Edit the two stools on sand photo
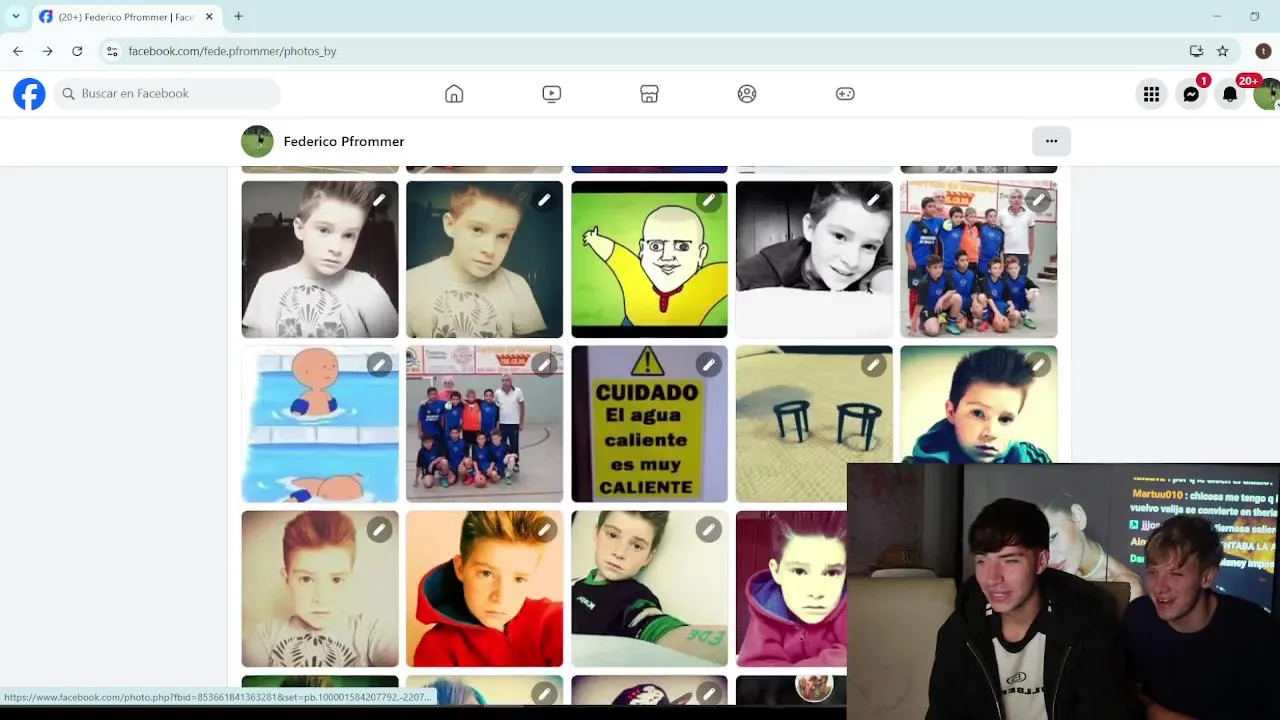This screenshot has height=720, width=1280. [x=874, y=365]
